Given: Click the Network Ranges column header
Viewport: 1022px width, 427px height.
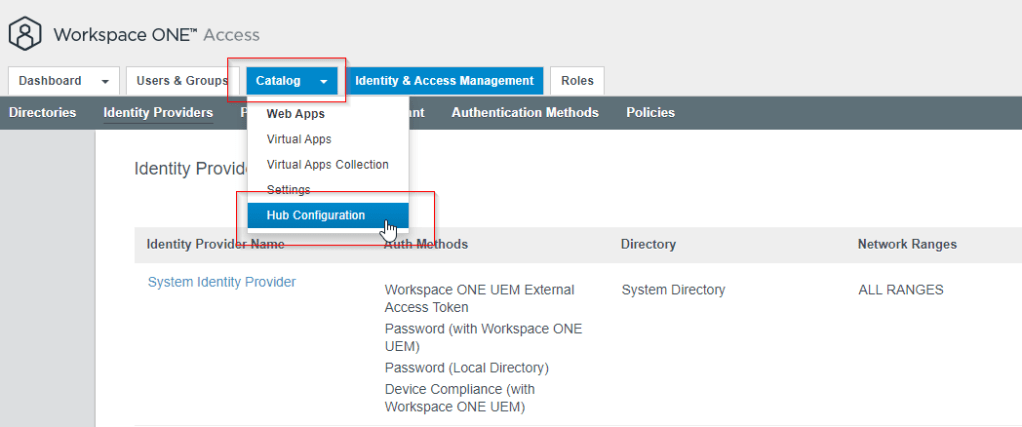Looking at the screenshot, I should 906,244.
